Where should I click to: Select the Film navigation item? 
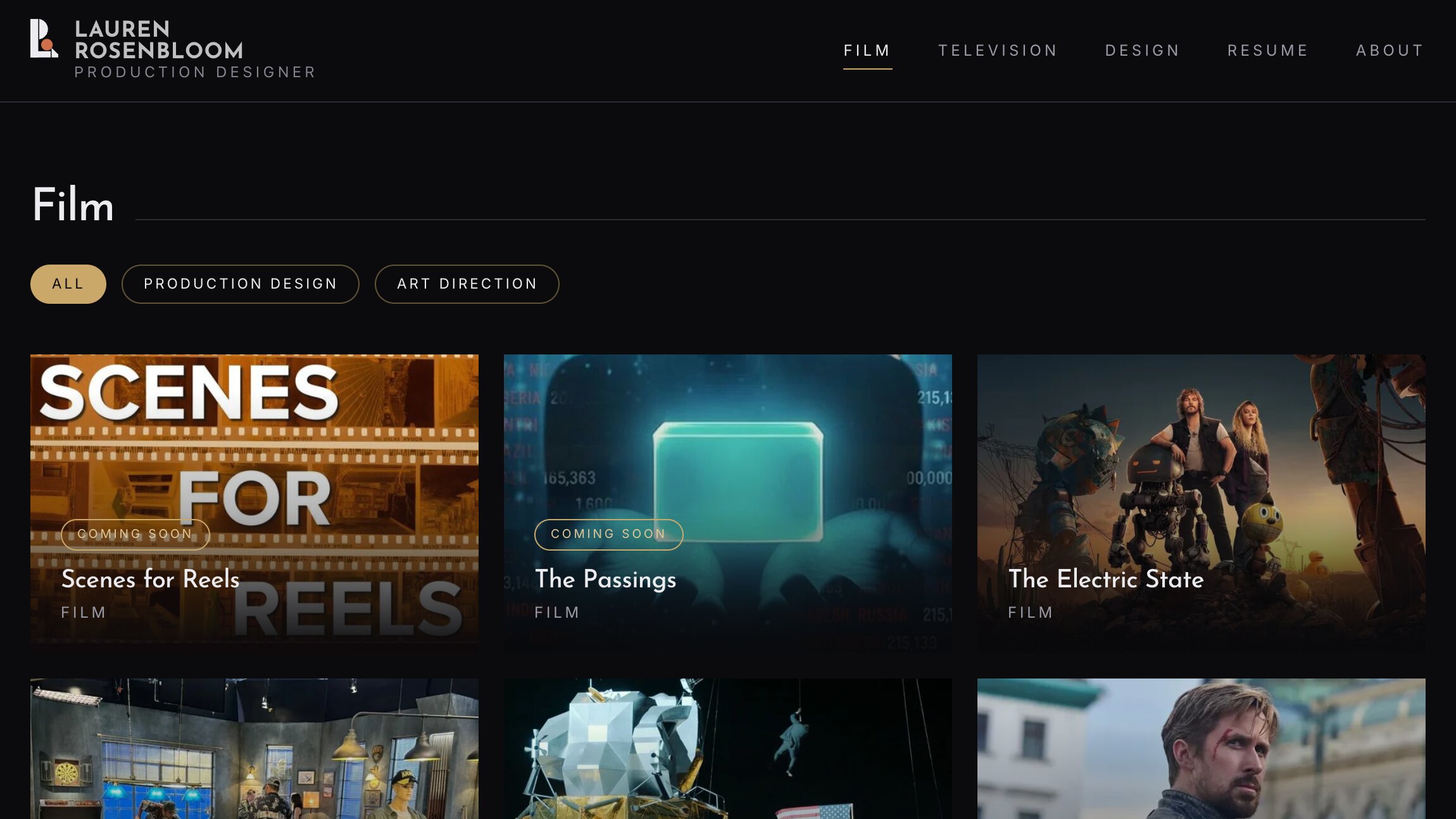(867, 51)
